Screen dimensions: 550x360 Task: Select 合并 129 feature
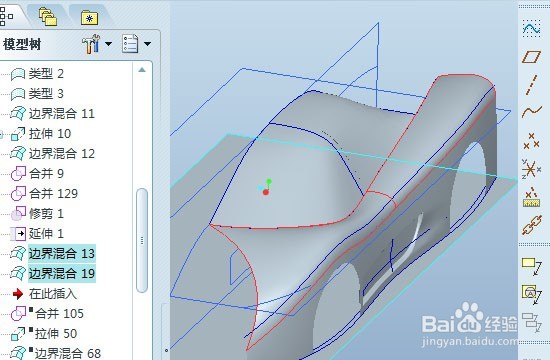[53, 194]
